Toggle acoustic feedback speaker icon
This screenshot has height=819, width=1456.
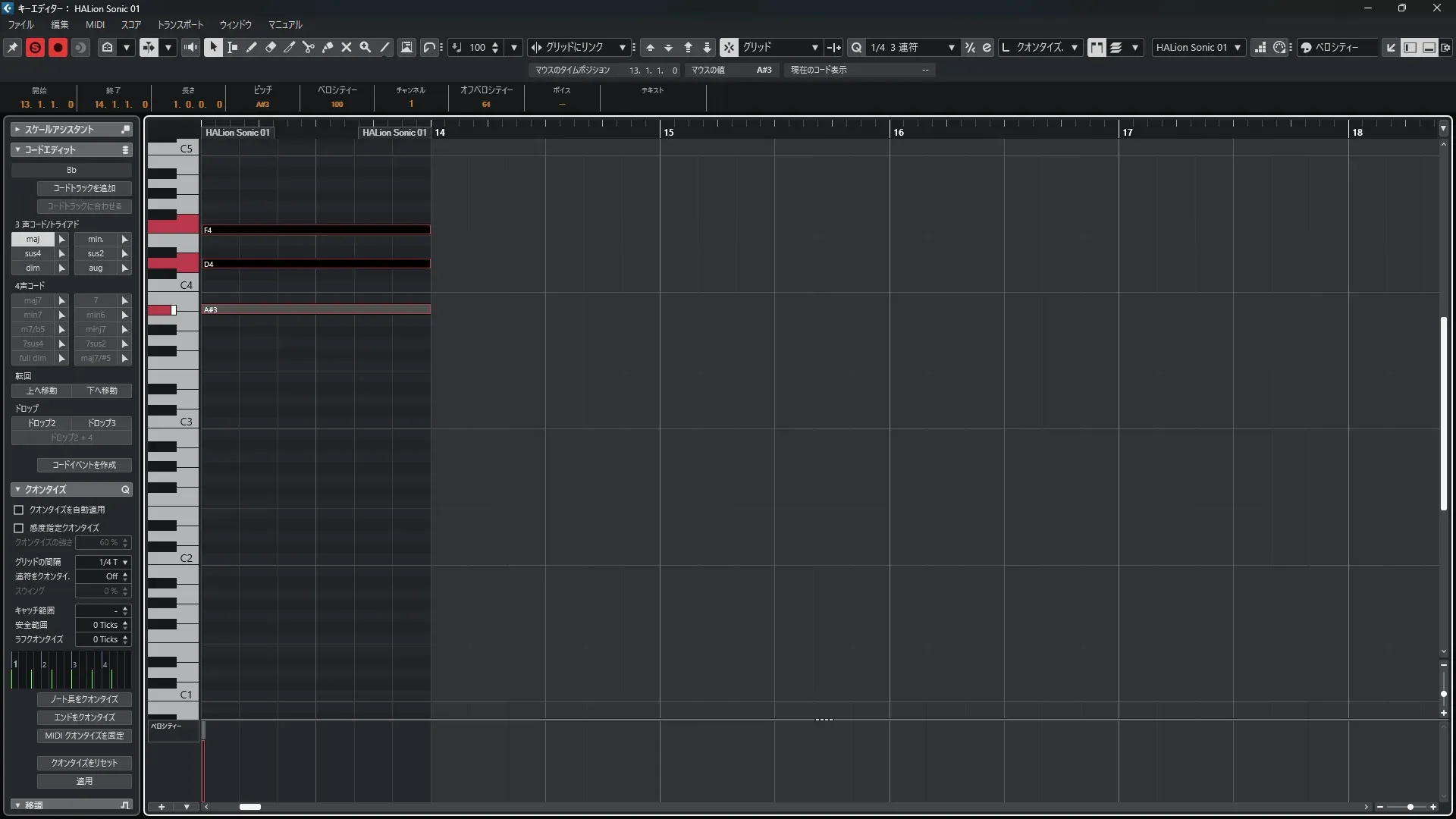coord(190,47)
